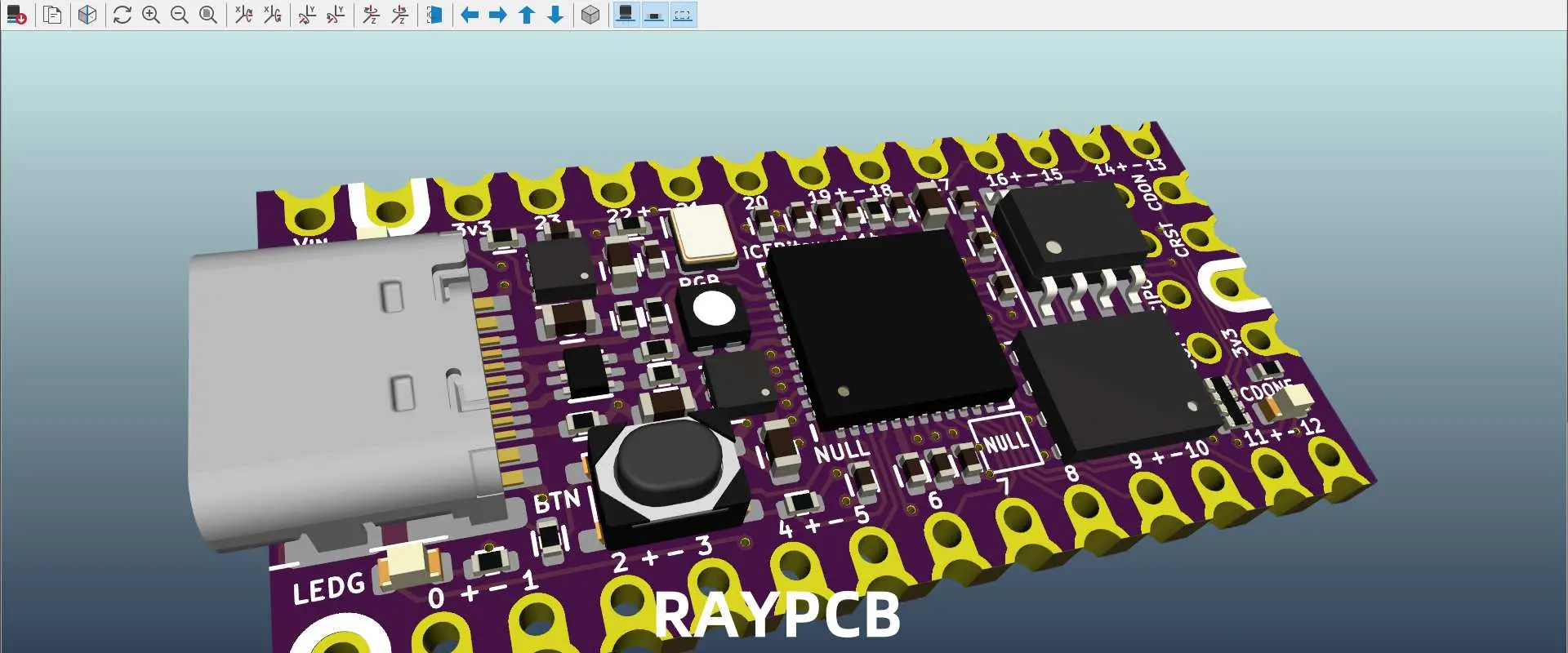1568x653 pixels.
Task: Toggle orthographic projection cube icon
Action: click(x=590, y=15)
